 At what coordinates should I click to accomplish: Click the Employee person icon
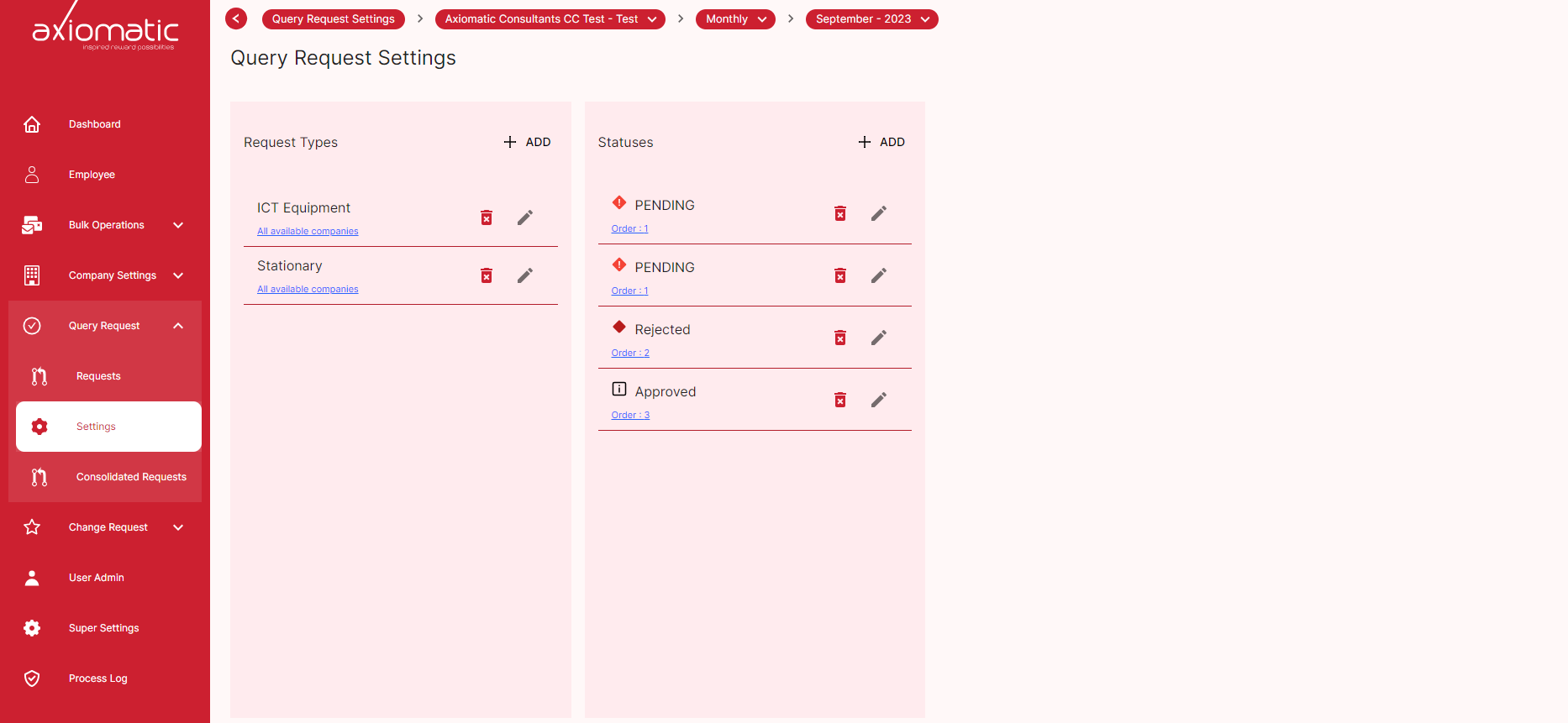pyautogui.click(x=32, y=175)
